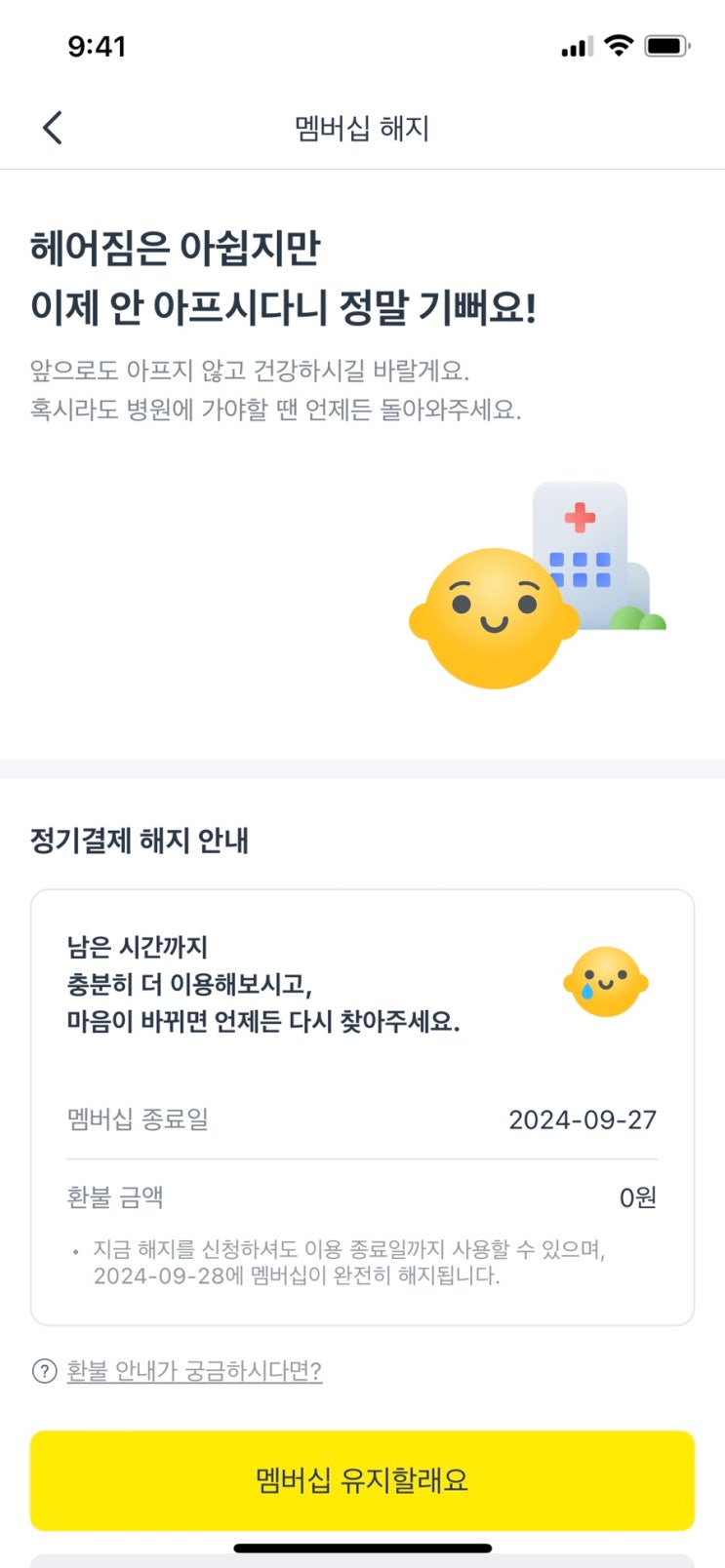Screen dimensions: 725x1568
Task: Tap the 환불 금액 row label
Action: click(115, 1196)
